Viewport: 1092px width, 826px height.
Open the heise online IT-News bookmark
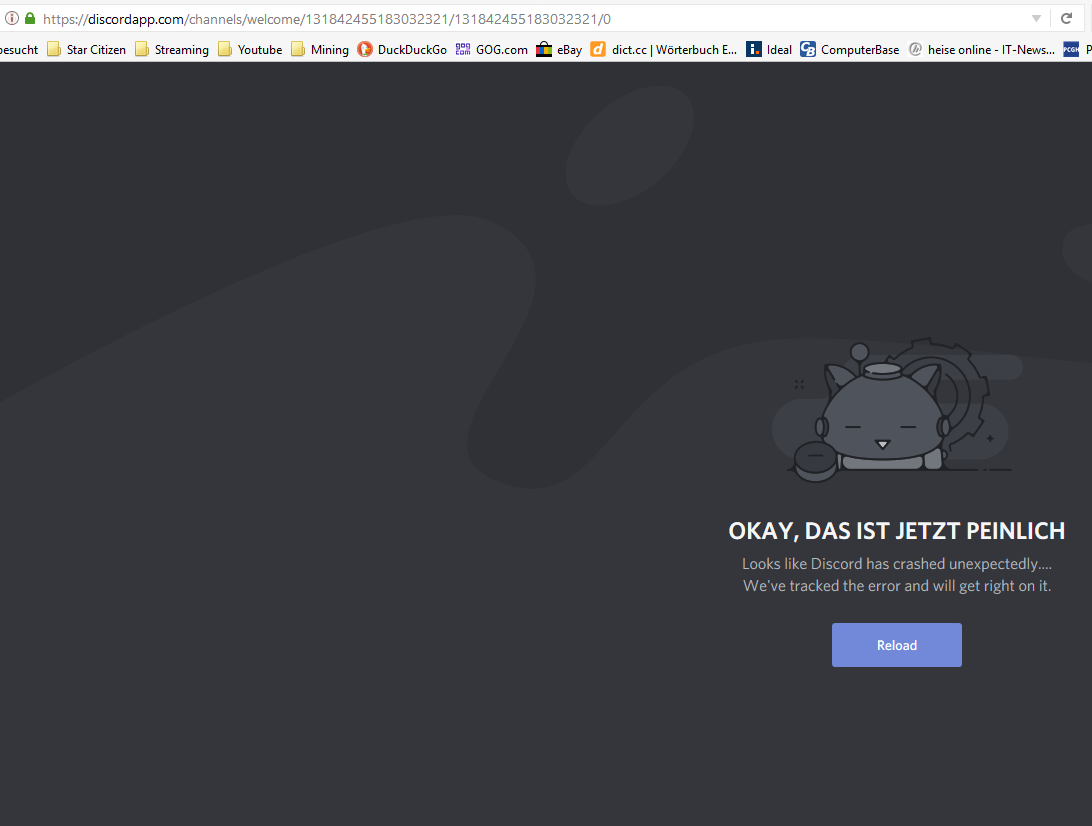tap(981, 49)
